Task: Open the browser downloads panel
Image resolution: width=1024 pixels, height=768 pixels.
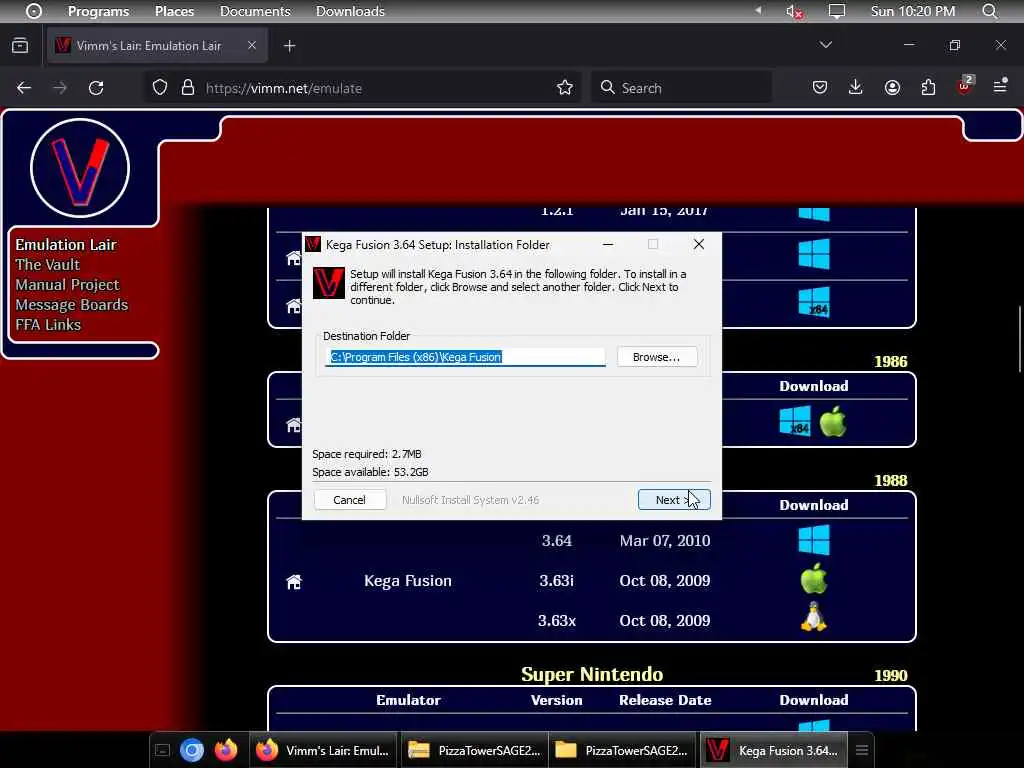Action: (x=856, y=88)
